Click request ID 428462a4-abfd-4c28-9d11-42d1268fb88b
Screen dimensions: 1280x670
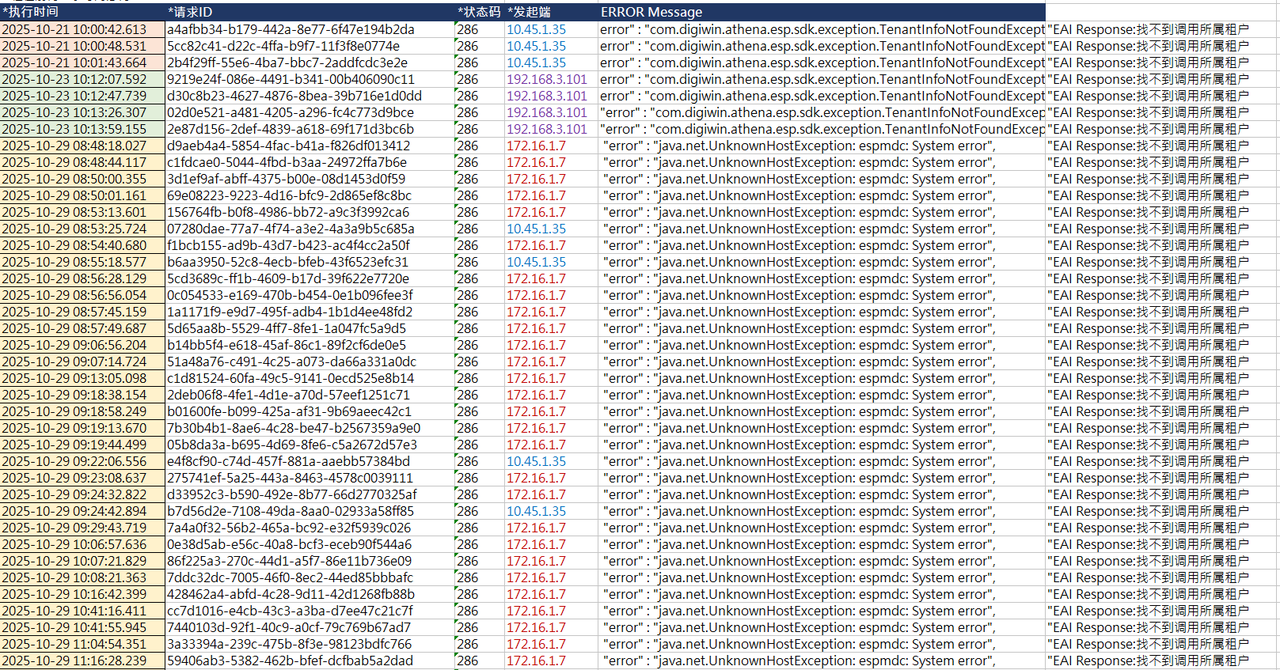[289, 594]
